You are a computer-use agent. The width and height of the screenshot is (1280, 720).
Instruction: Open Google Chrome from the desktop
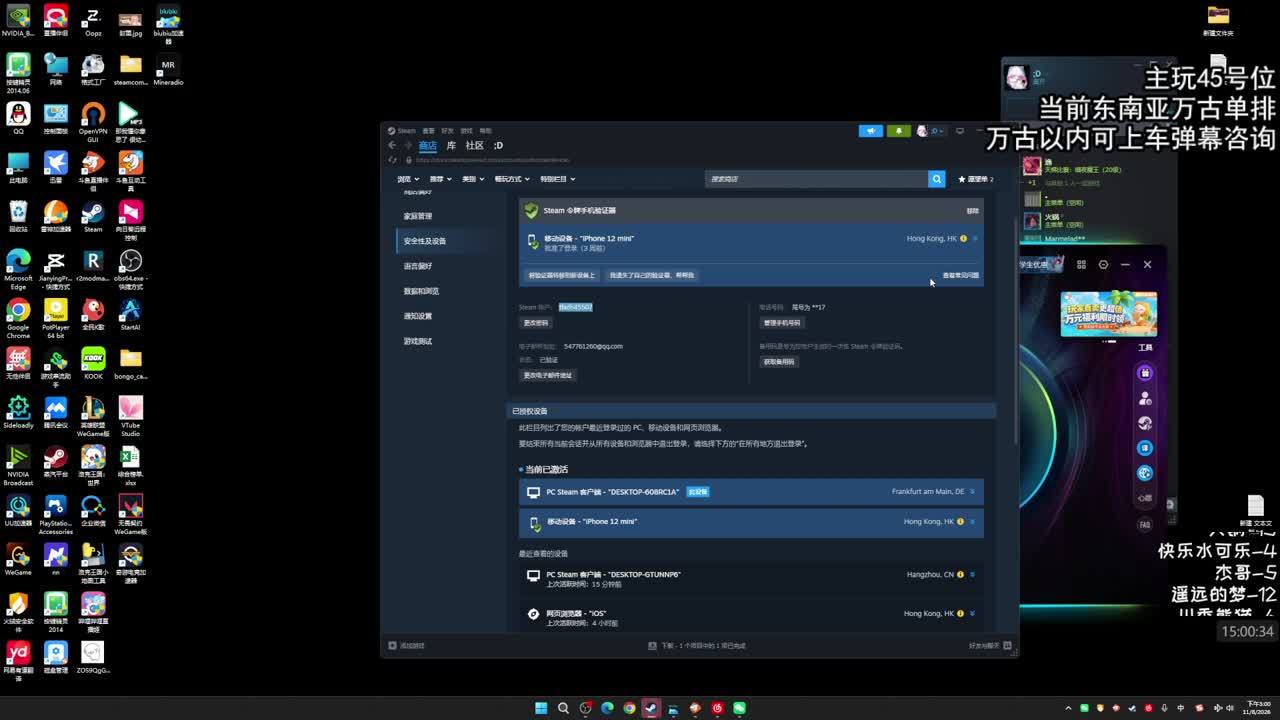click(18, 316)
